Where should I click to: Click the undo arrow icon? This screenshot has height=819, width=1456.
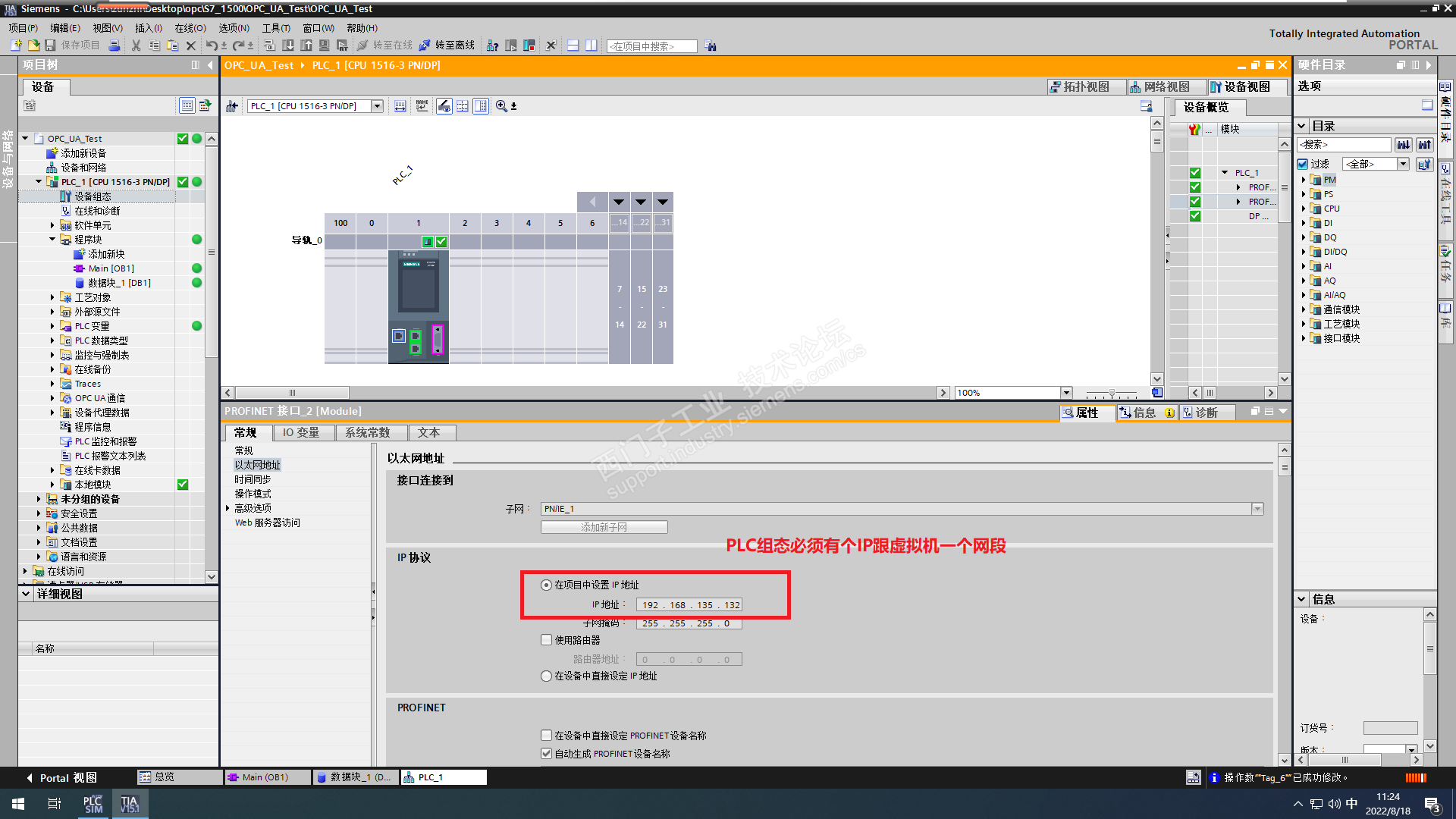212,45
